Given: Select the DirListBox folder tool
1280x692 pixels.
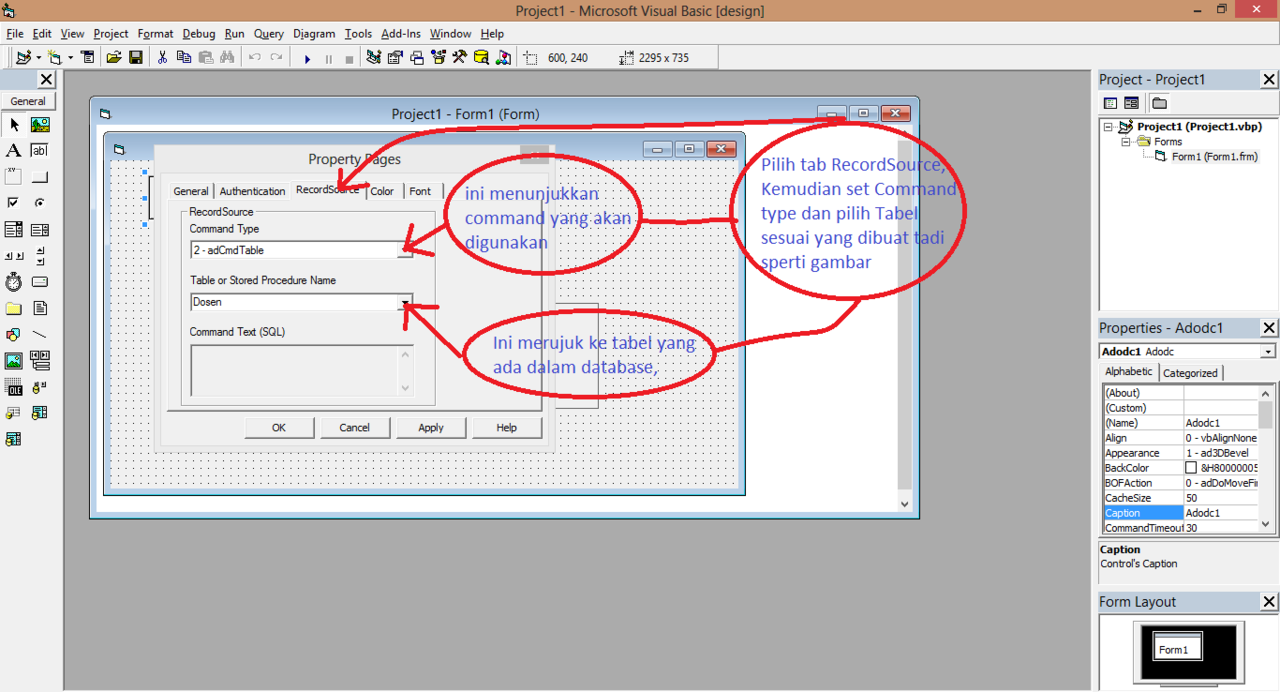Looking at the screenshot, I should 14,308.
